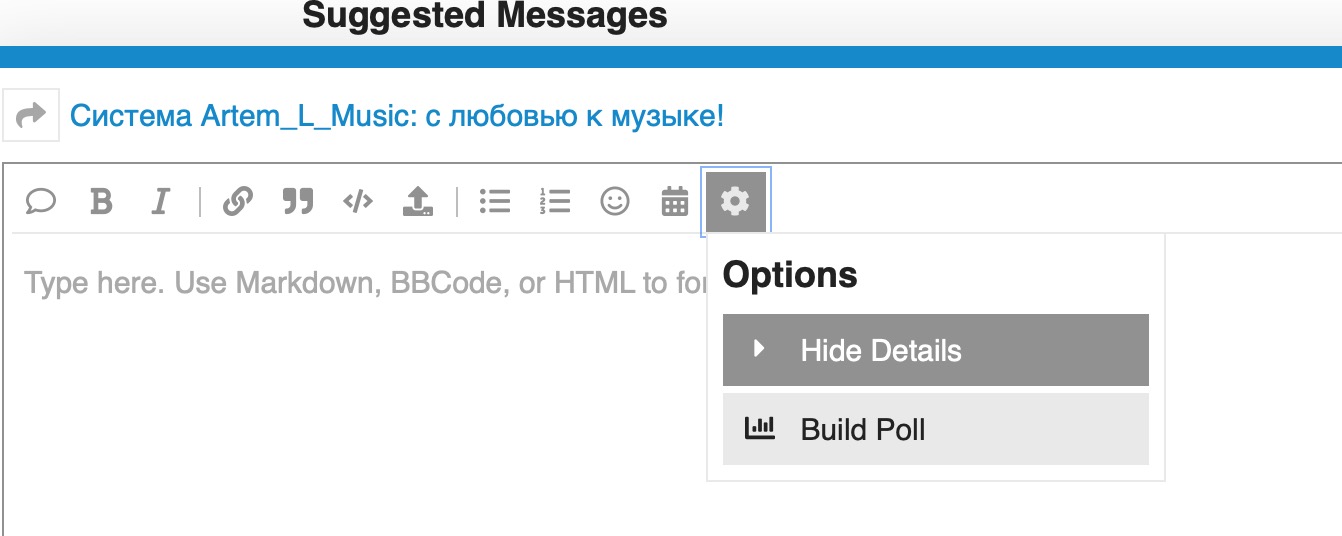Focus the message text area
Viewport: 1342px width, 536px height.
pos(350,400)
